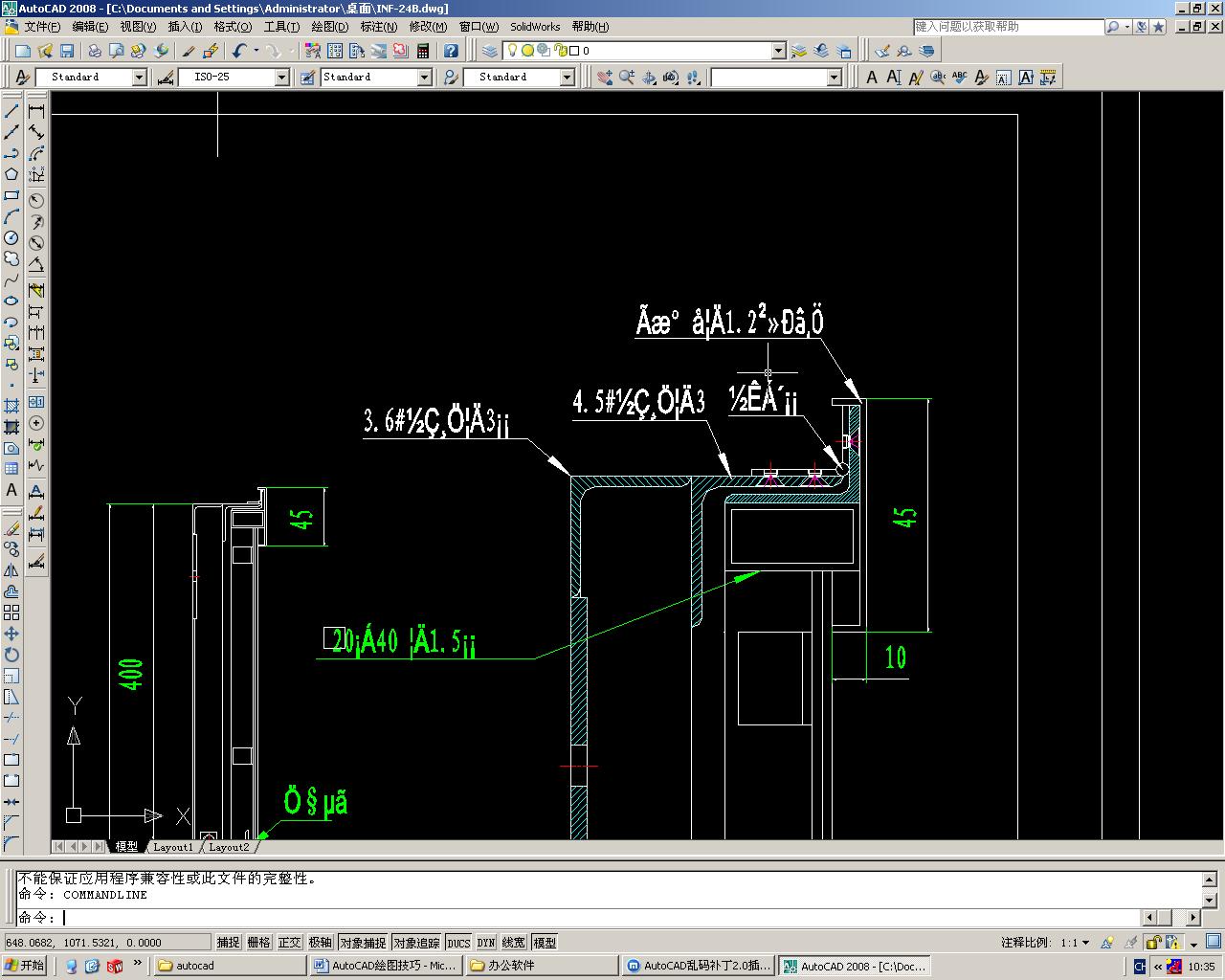
Task: Open AutoCAD乱码补丁2.0 taskbar window
Action: [698, 966]
